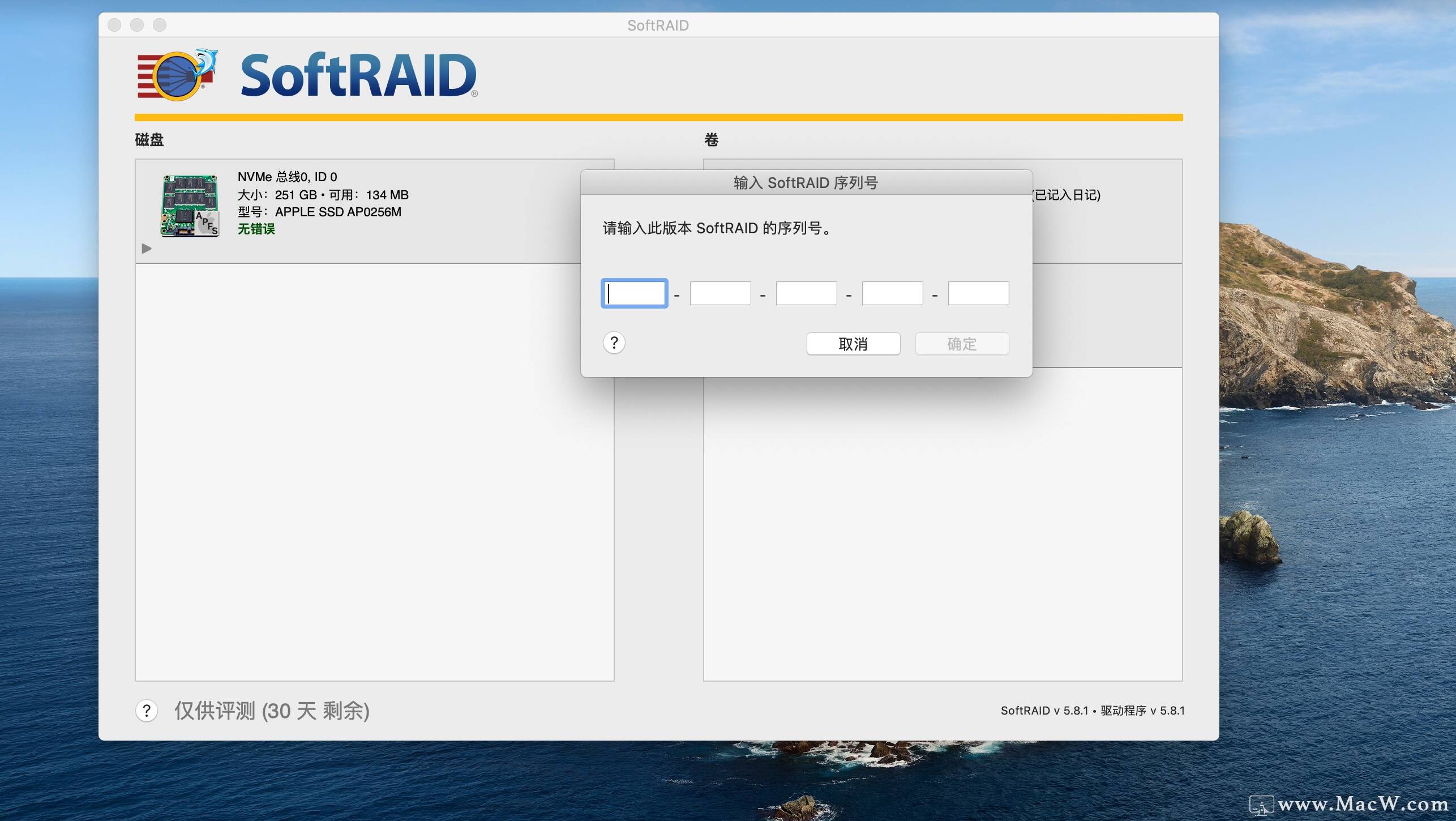Screen dimensions: 1456x821
Task: Select the third serial number field
Action: [x=806, y=293]
